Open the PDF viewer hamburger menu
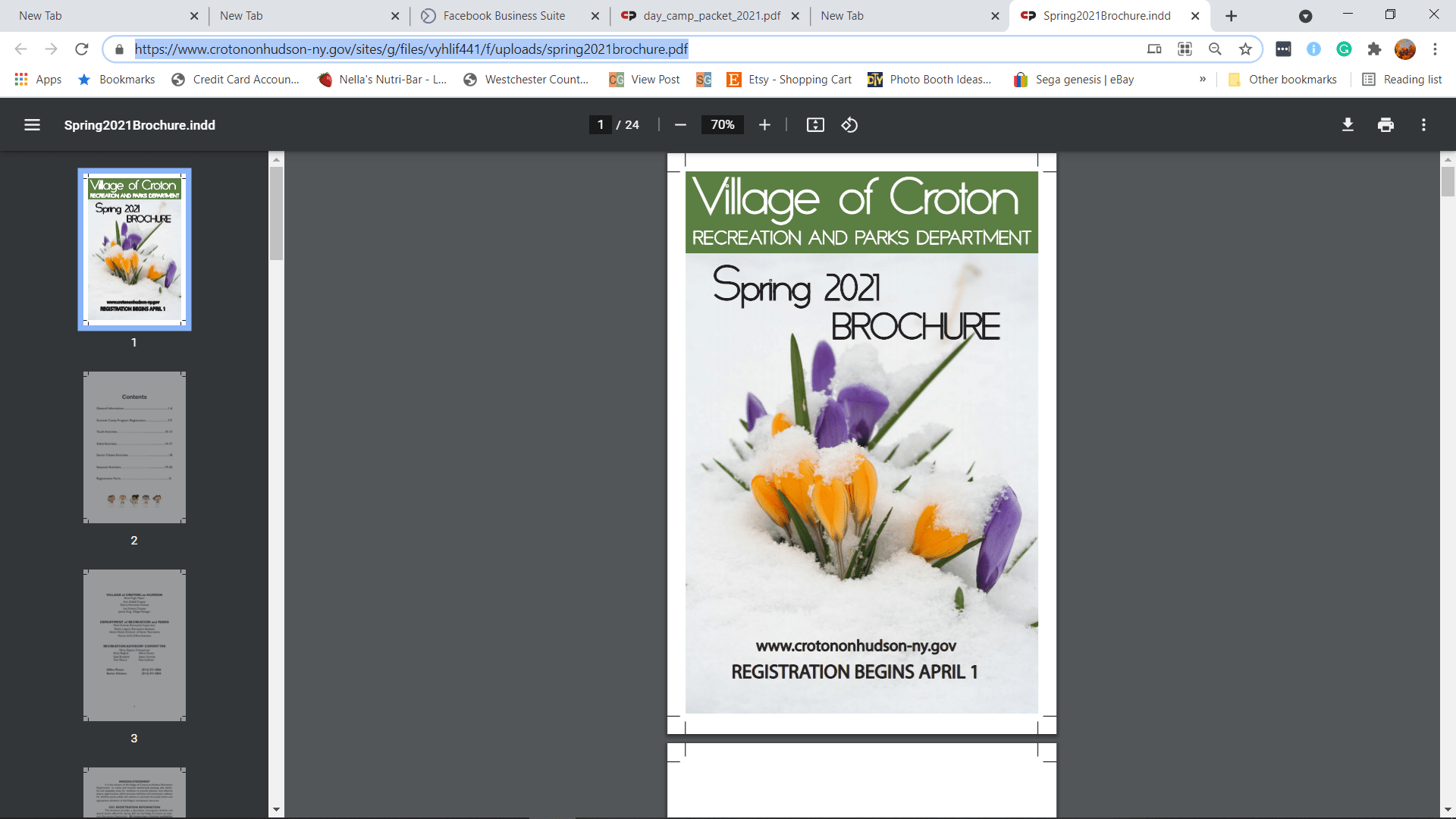The image size is (1456, 819). pos(32,124)
